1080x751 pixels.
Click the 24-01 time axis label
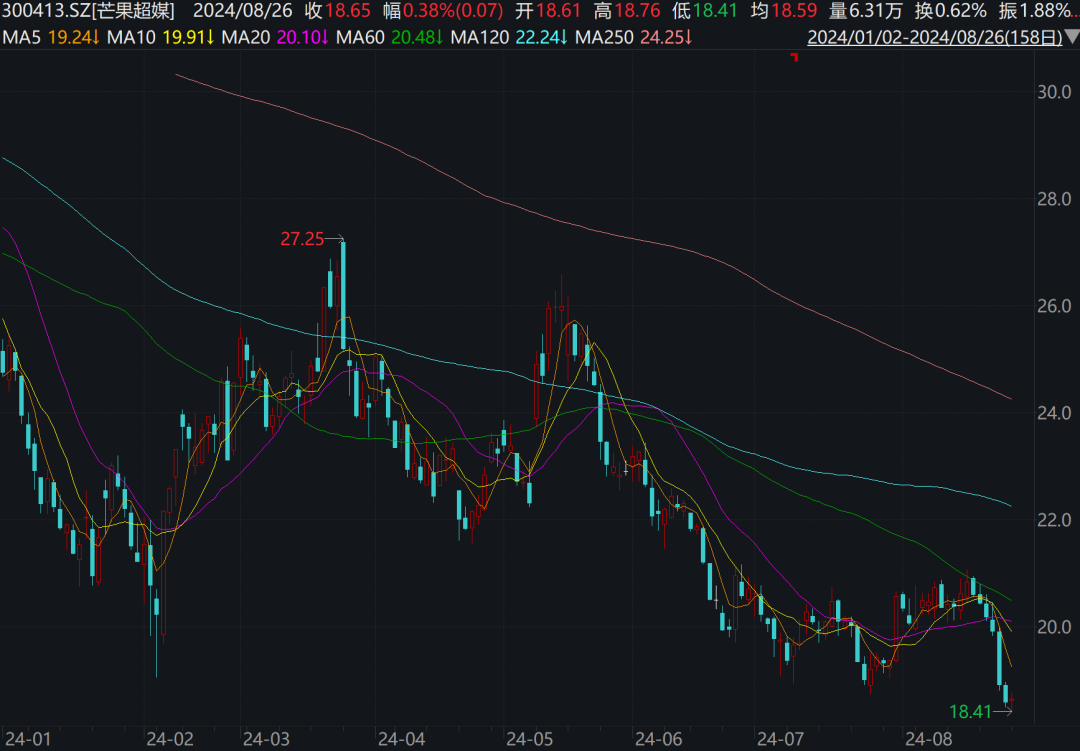click(28, 739)
